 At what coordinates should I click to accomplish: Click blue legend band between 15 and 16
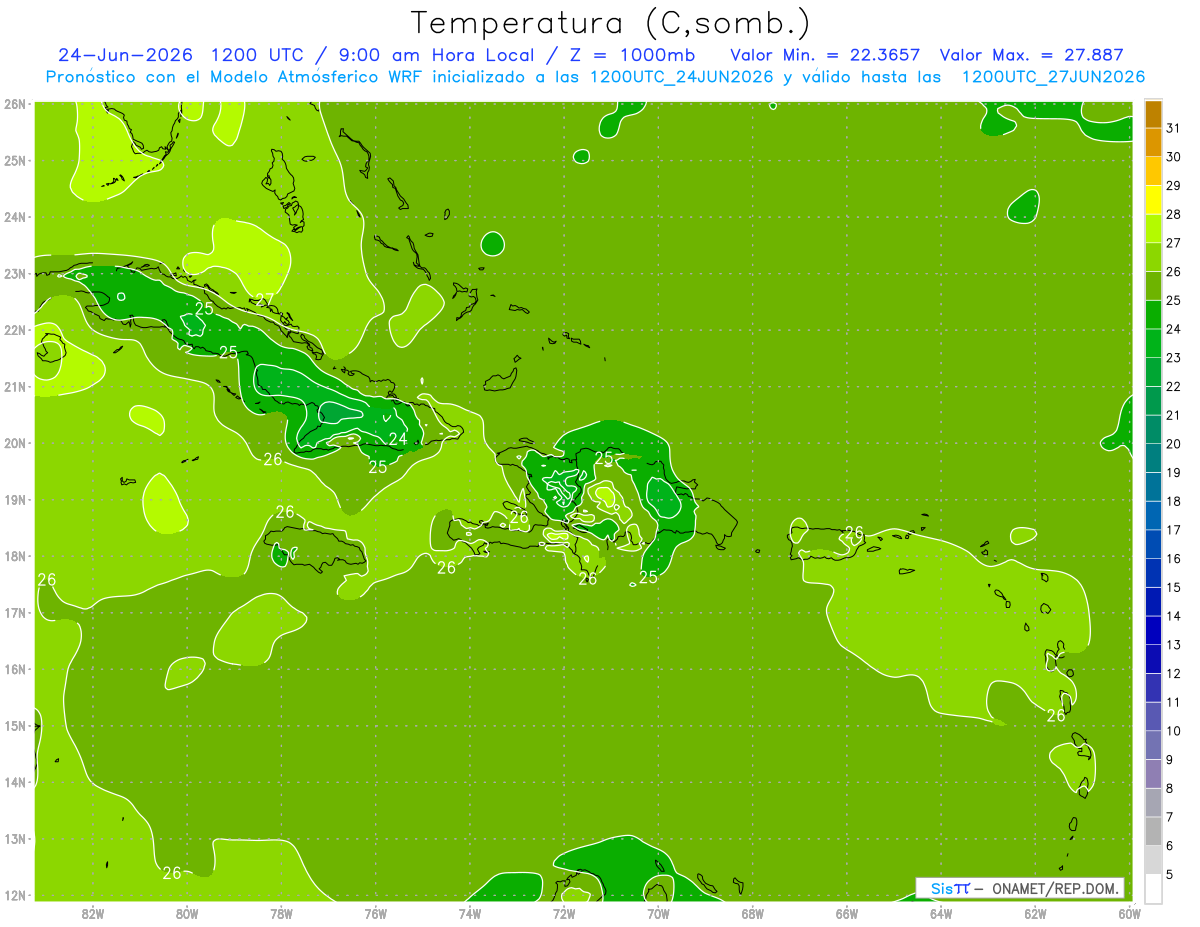coord(1153,572)
